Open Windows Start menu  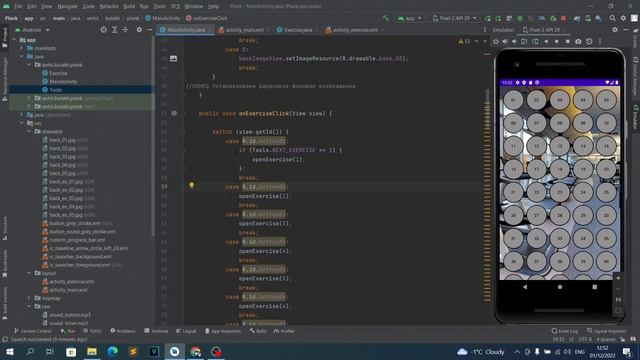click(10, 351)
